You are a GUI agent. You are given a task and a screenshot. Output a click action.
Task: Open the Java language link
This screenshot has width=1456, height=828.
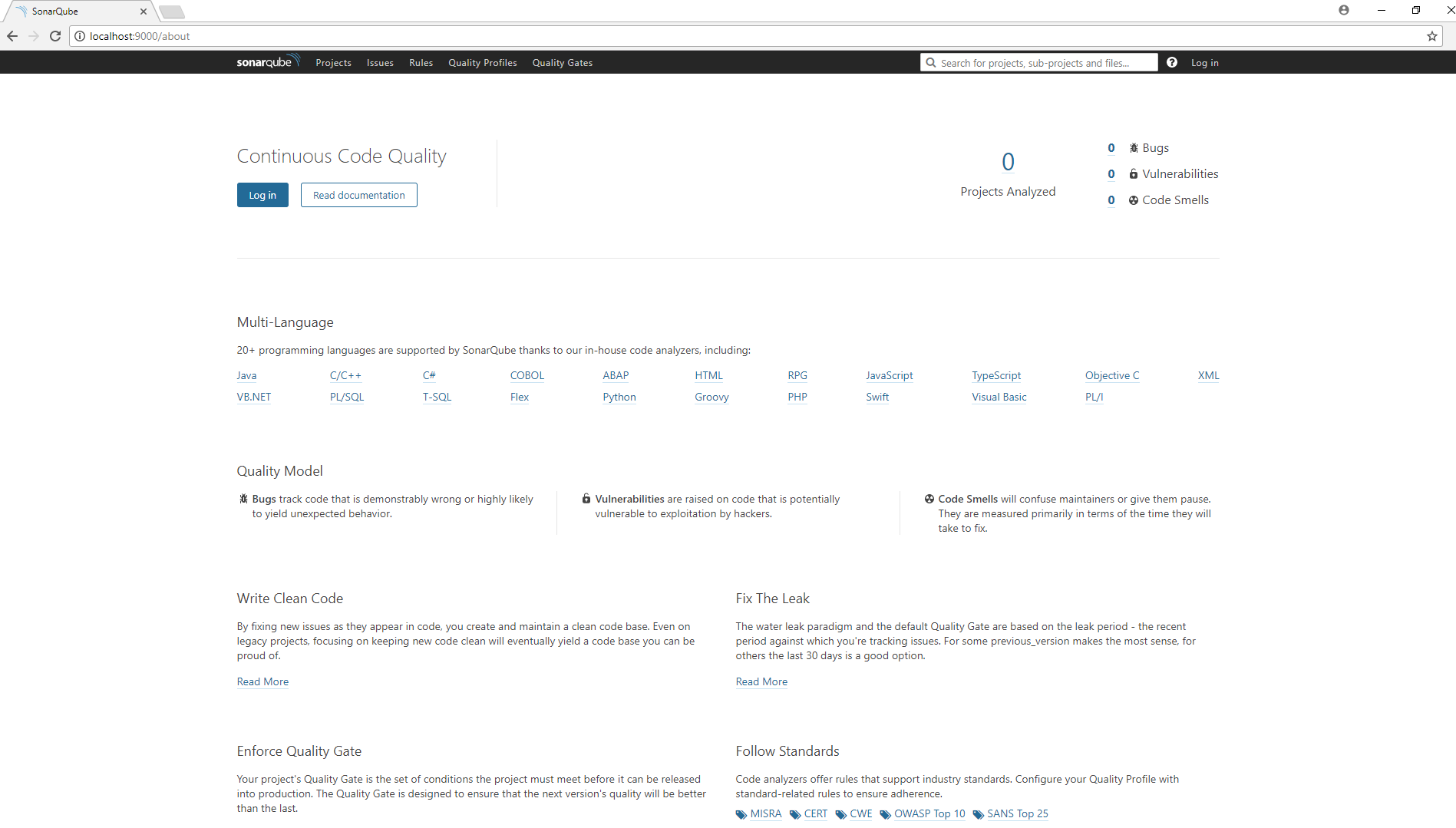(x=246, y=375)
